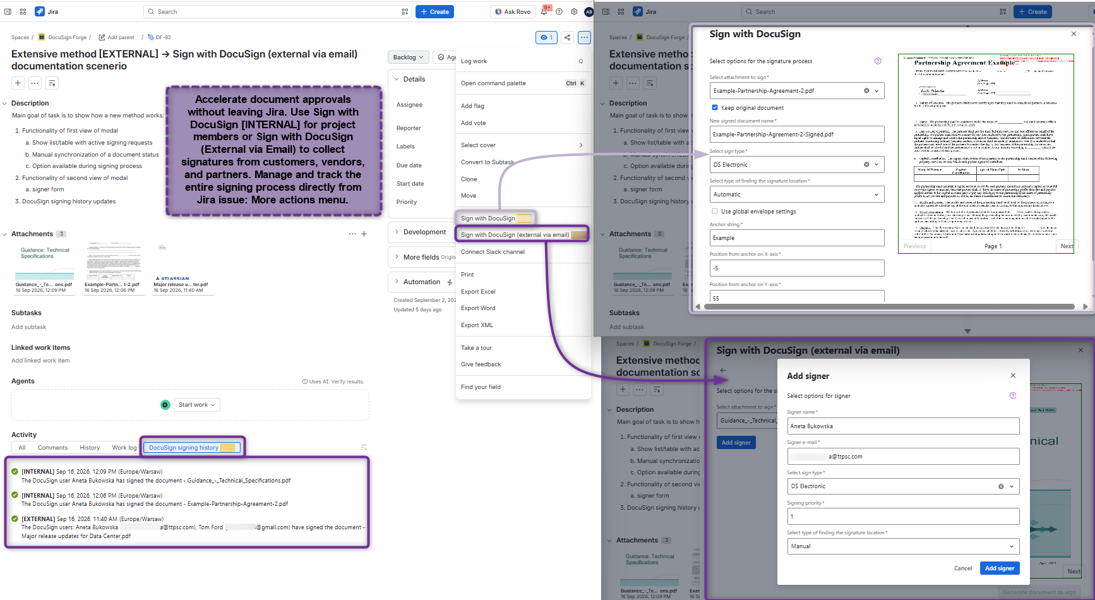Click the Add linked work item link
Screen dimensions: 1095x600
click(x=41, y=361)
